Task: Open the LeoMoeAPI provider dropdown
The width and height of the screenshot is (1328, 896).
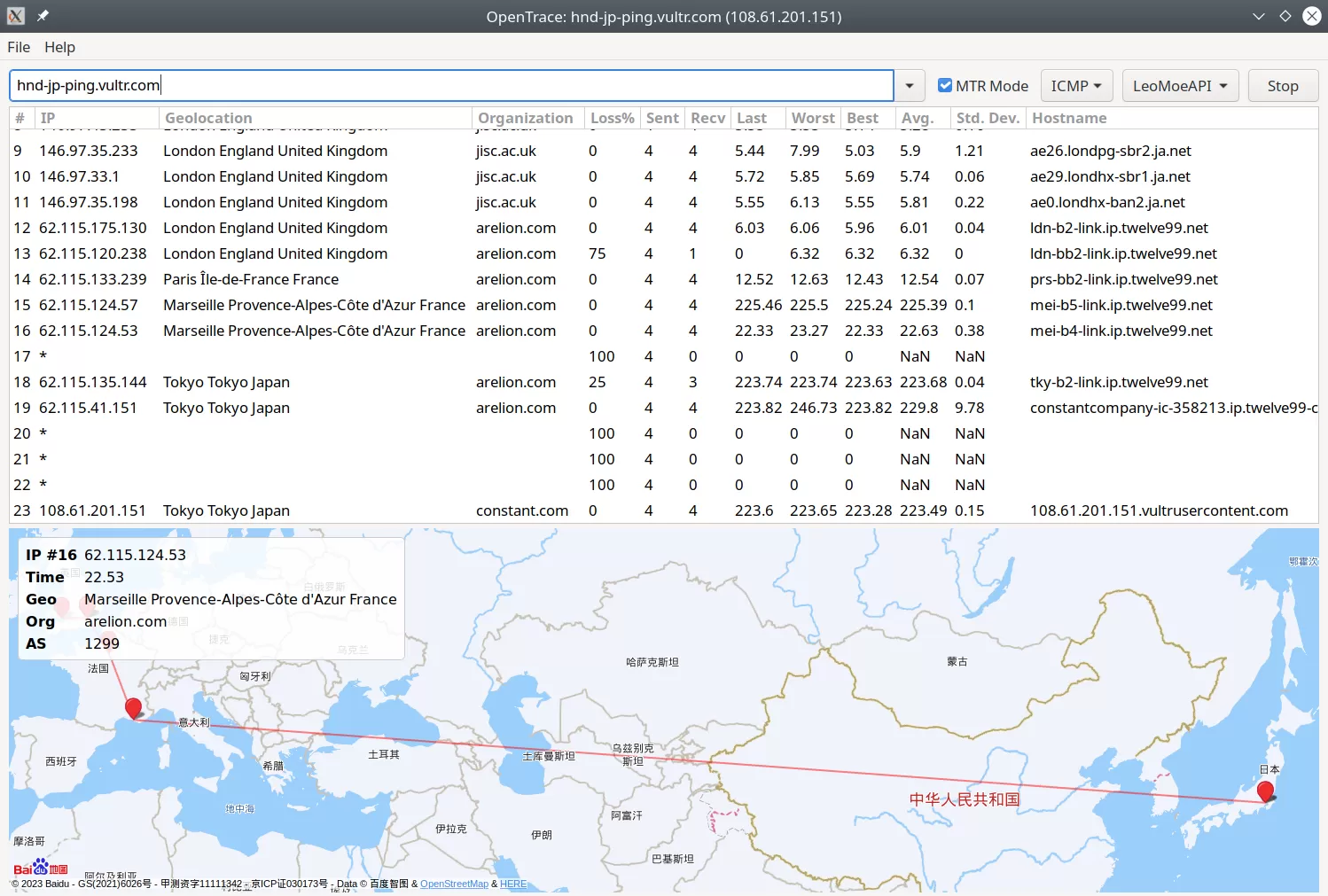Action: click(x=1180, y=85)
